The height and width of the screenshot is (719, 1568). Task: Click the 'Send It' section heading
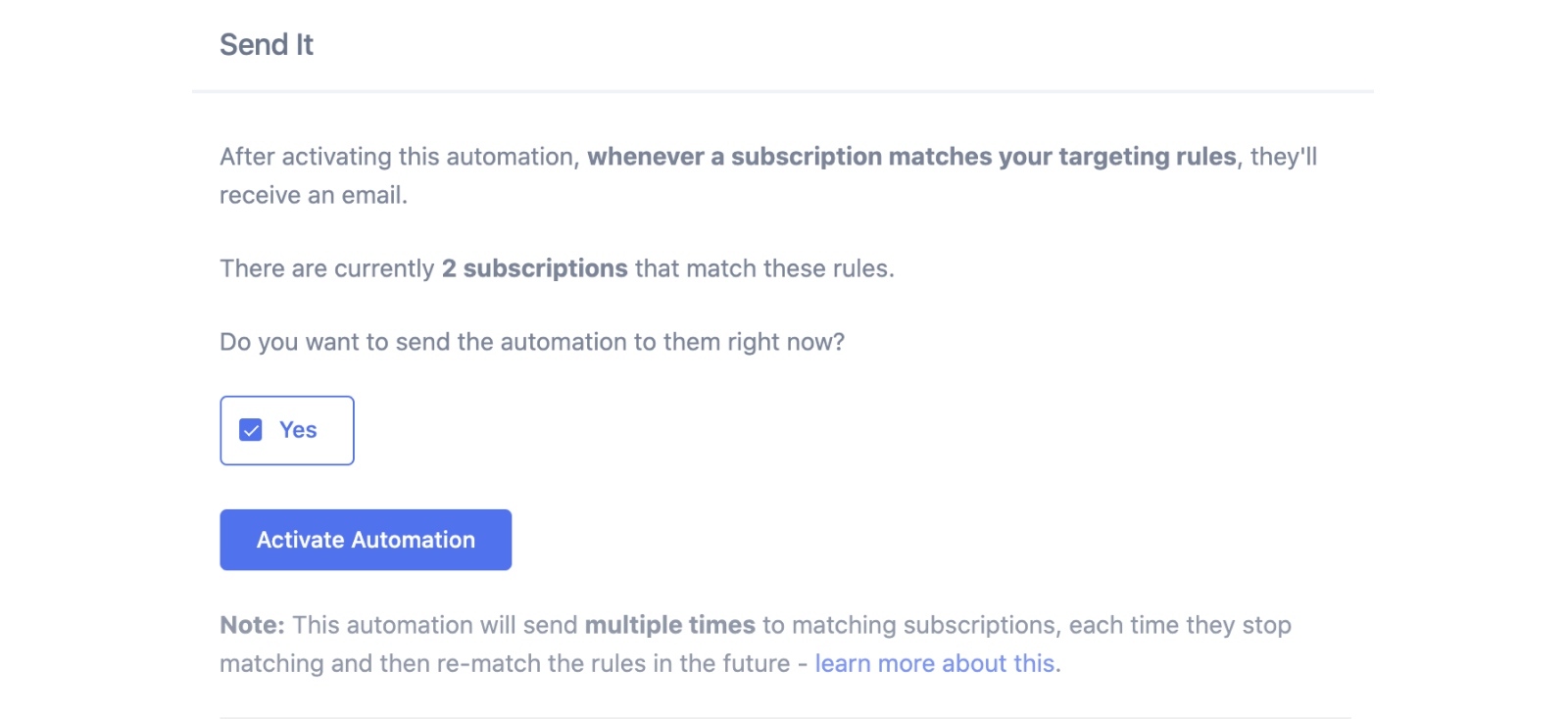pyautogui.click(x=267, y=45)
